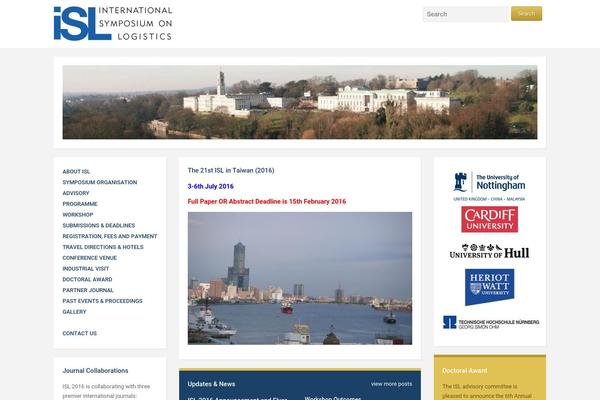Focus the Search input field

(x=466, y=14)
